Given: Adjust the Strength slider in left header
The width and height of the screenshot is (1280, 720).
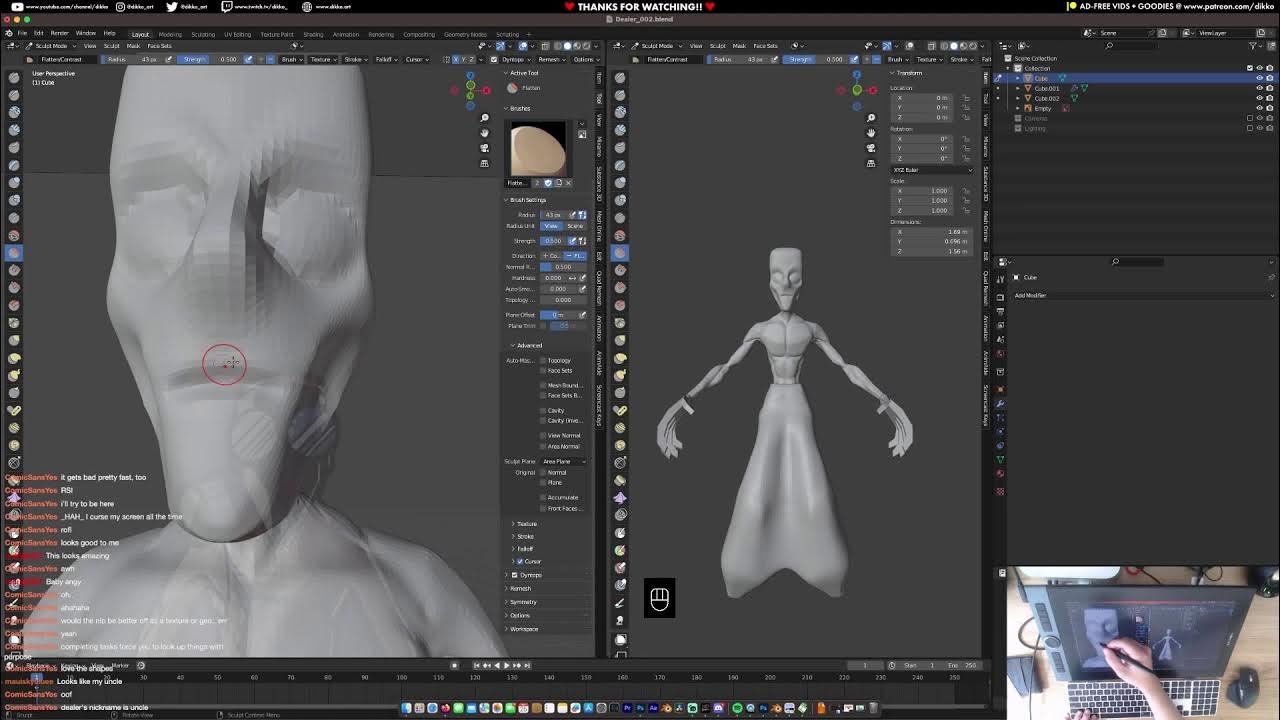Looking at the screenshot, I should (x=209, y=59).
